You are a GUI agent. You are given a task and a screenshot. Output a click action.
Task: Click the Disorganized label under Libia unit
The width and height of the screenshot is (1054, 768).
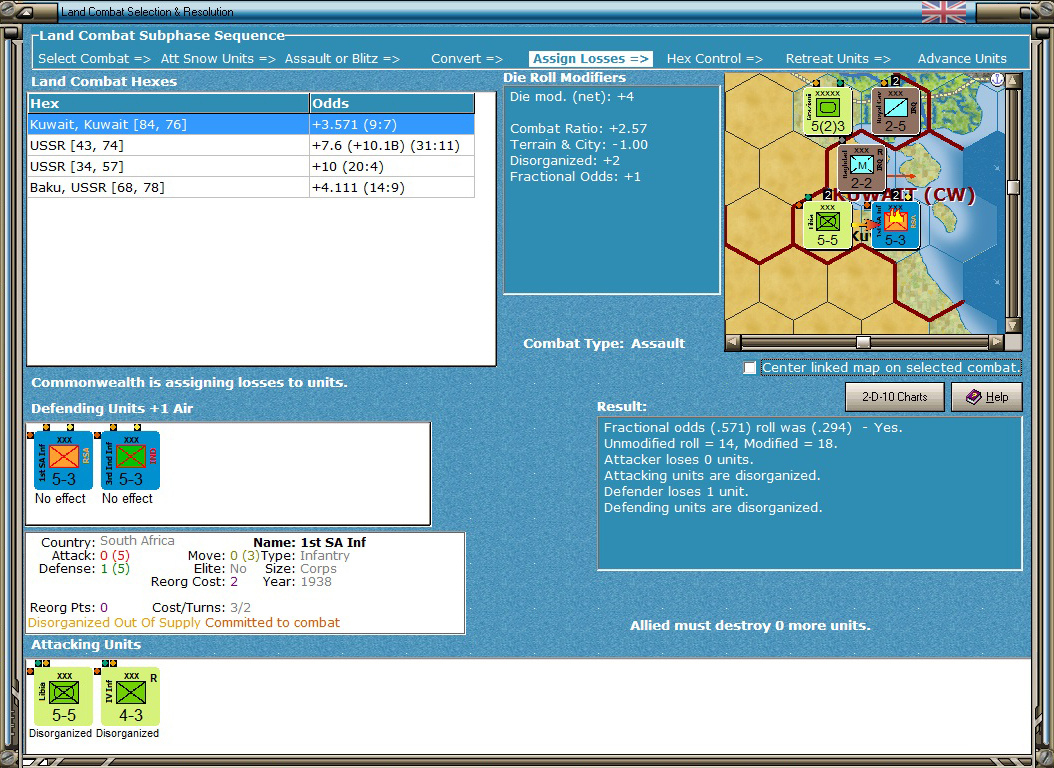pyautogui.click(x=60, y=733)
